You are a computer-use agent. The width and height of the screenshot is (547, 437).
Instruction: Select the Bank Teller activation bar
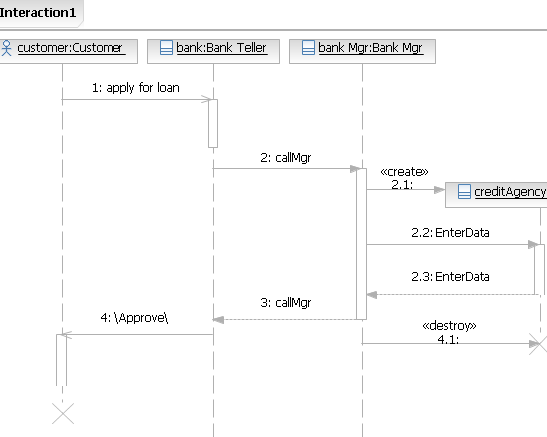tap(213, 123)
